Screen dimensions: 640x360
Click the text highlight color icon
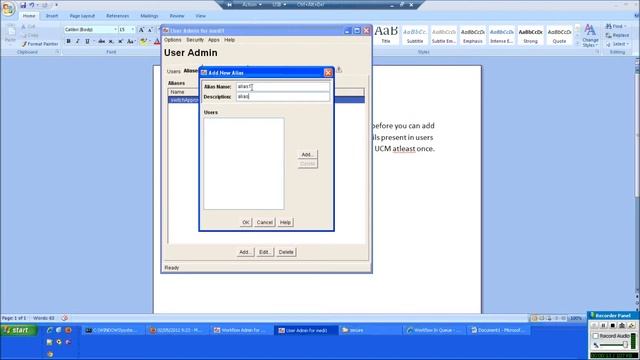tap(144, 41)
